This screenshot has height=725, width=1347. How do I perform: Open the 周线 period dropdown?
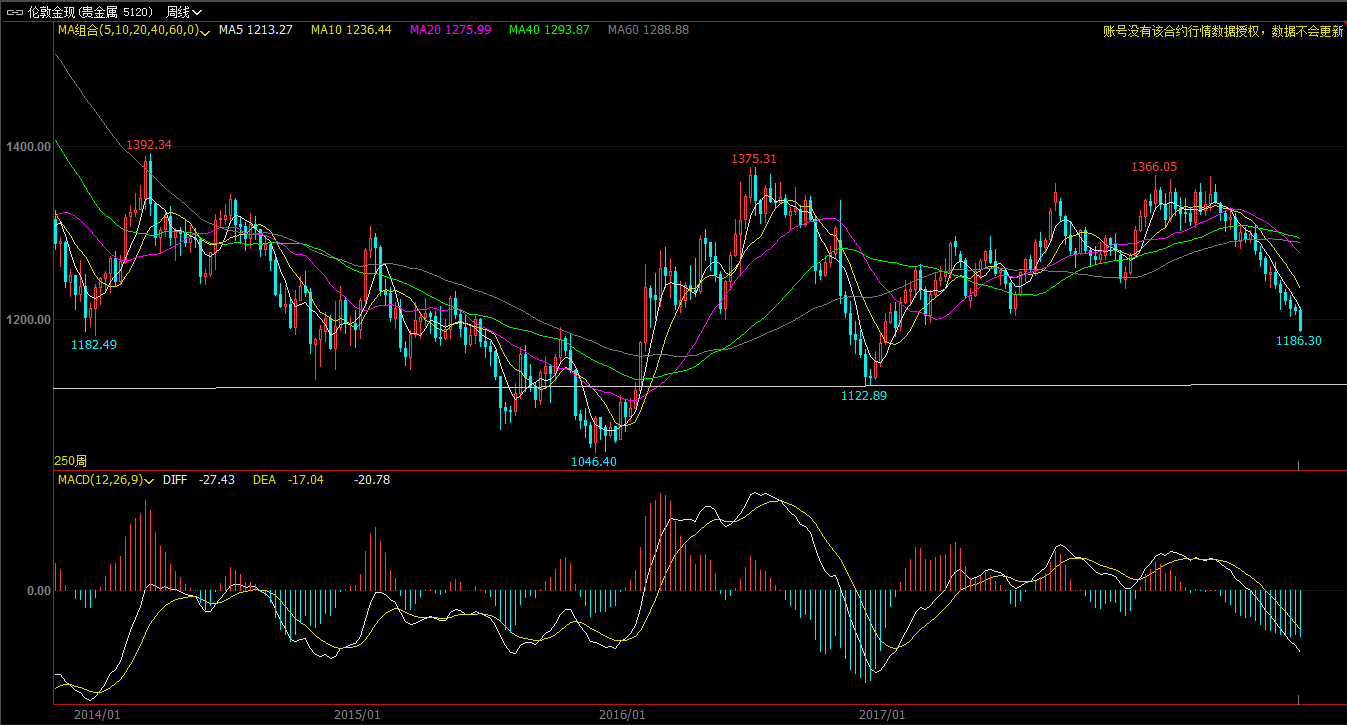click(x=184, y=12)
